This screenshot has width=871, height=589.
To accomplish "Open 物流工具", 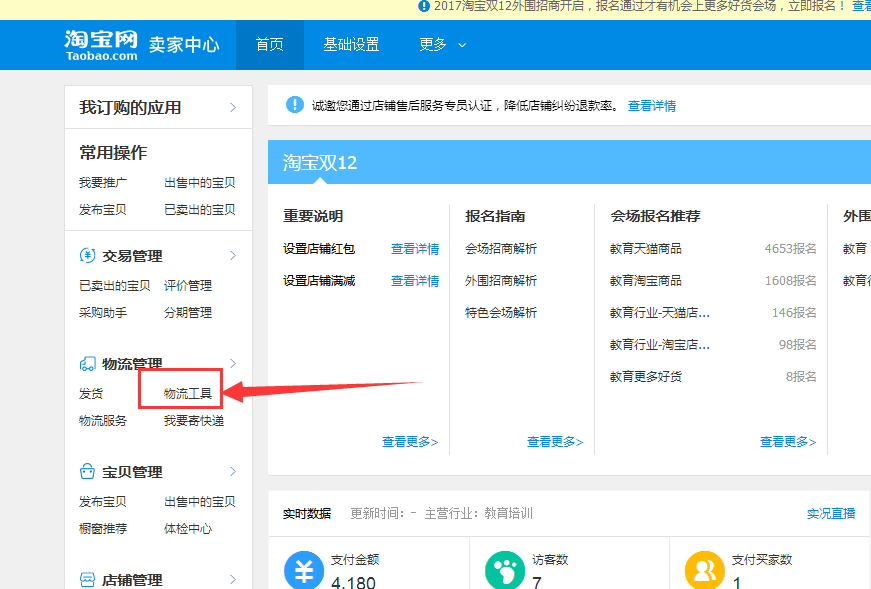I will tap(188, 393).
